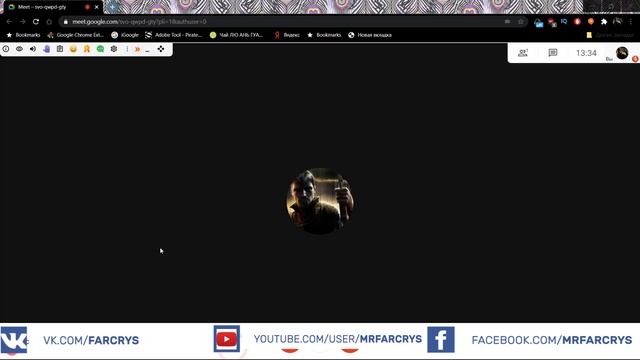Image resolution: width=640 pixels, height=360 pixels.
Task: Open the clipboard attendance icon
Action: (60, 49)
